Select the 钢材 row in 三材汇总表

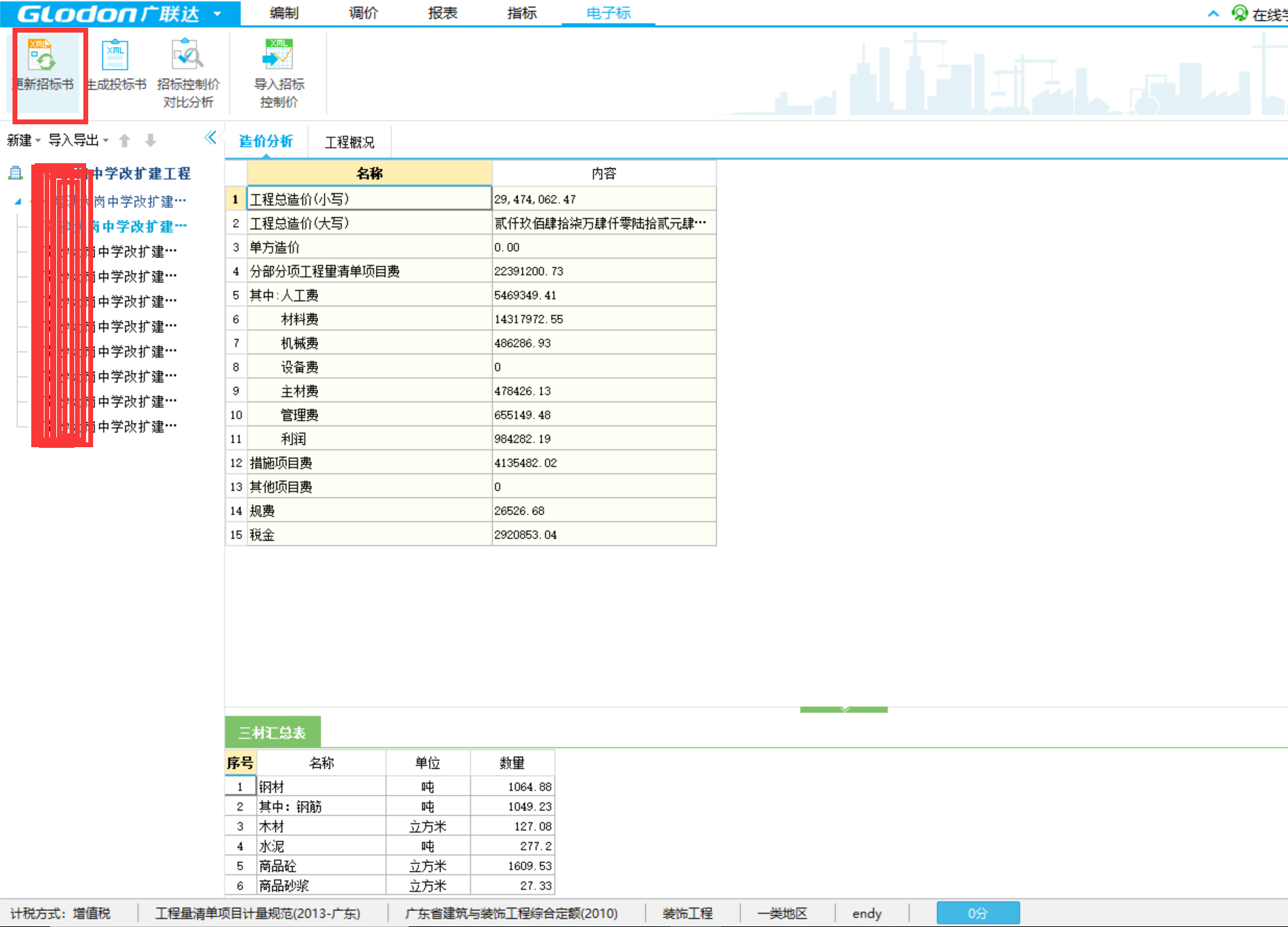click(390, 787)
